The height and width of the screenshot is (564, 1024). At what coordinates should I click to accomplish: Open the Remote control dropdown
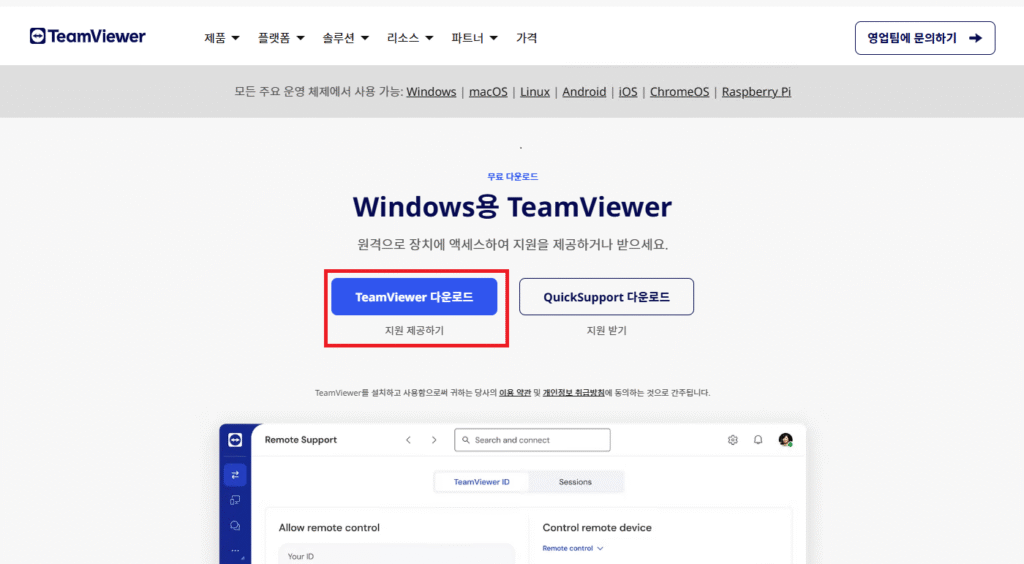pyautogui.click(x=572, y=548)
